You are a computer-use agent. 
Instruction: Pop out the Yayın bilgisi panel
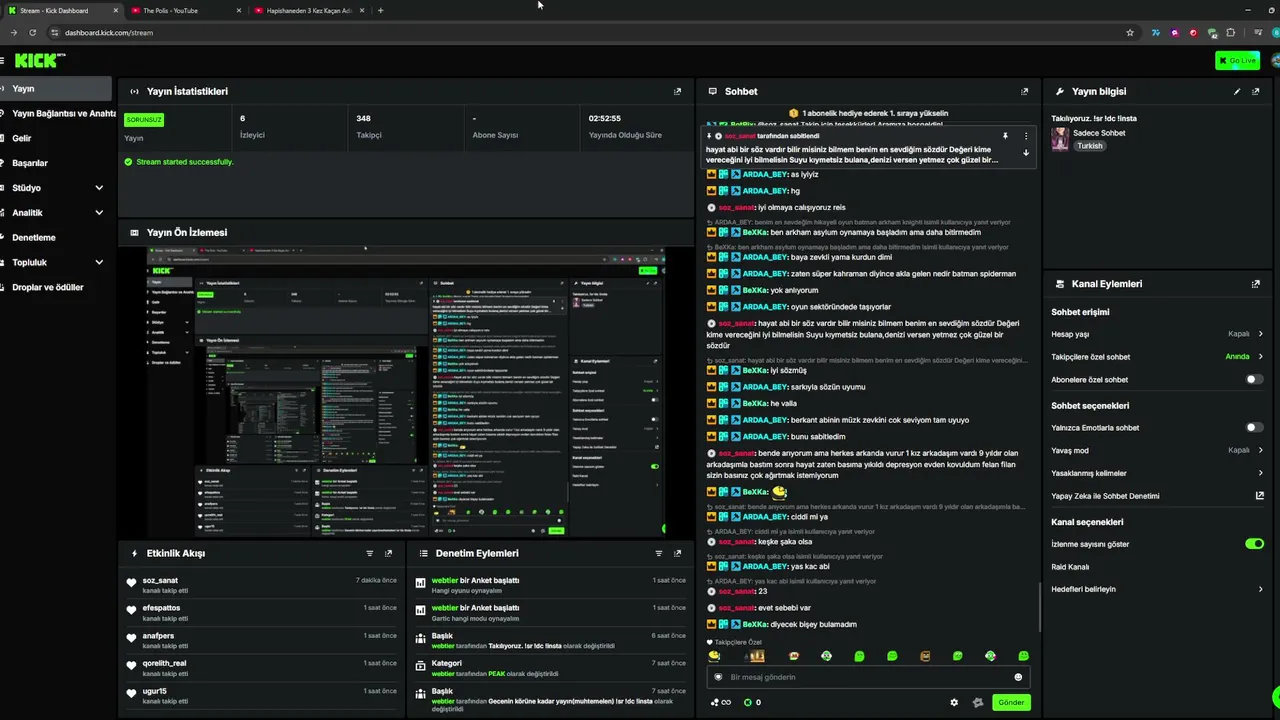point(1256,91)
